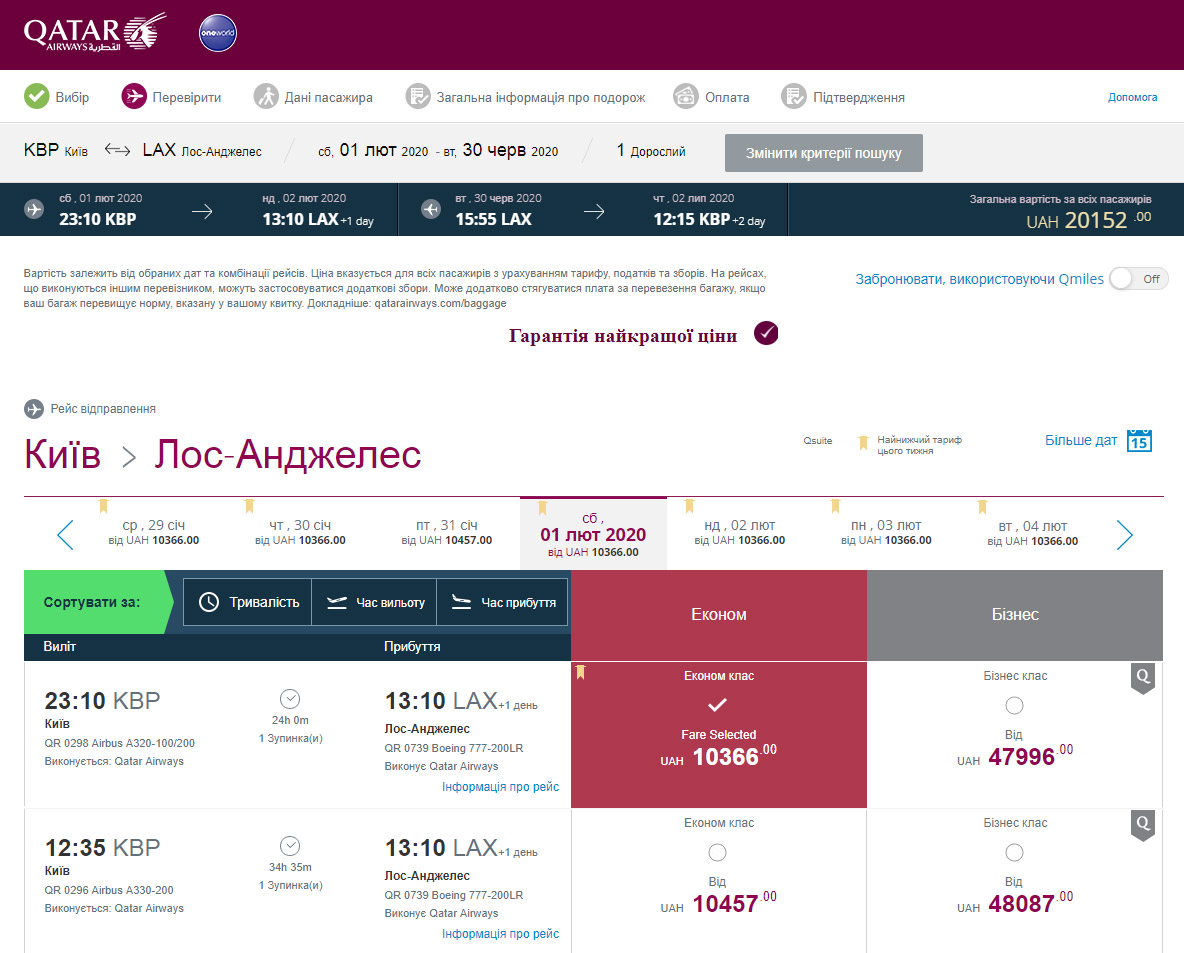1184x953 pixels.
Task: Select economy class fare UAH 10457
Action: point(717,853)
